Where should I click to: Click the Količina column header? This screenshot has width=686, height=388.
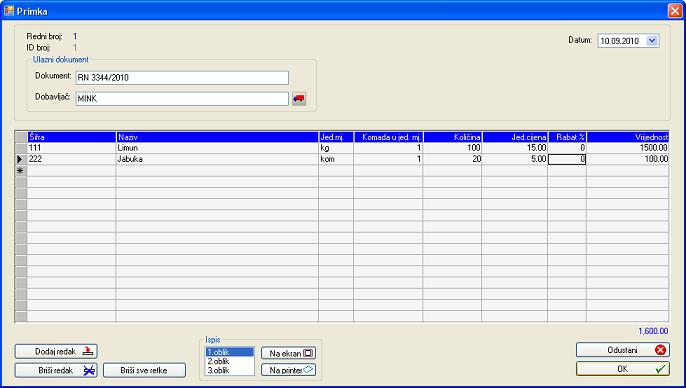[x=452, y=137]
